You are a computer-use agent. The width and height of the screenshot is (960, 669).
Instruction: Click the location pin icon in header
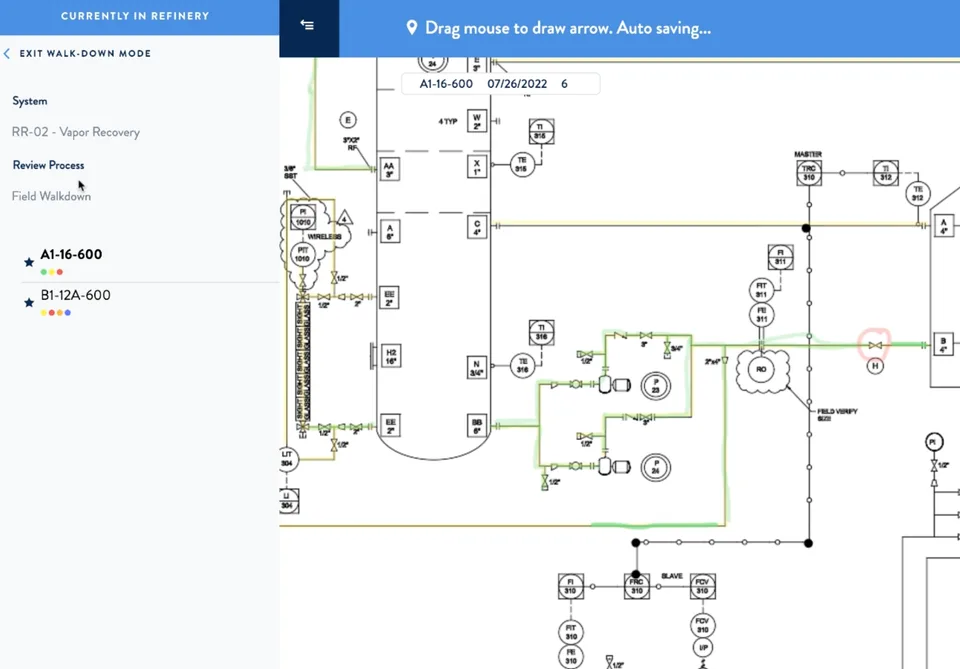(412, 28)
